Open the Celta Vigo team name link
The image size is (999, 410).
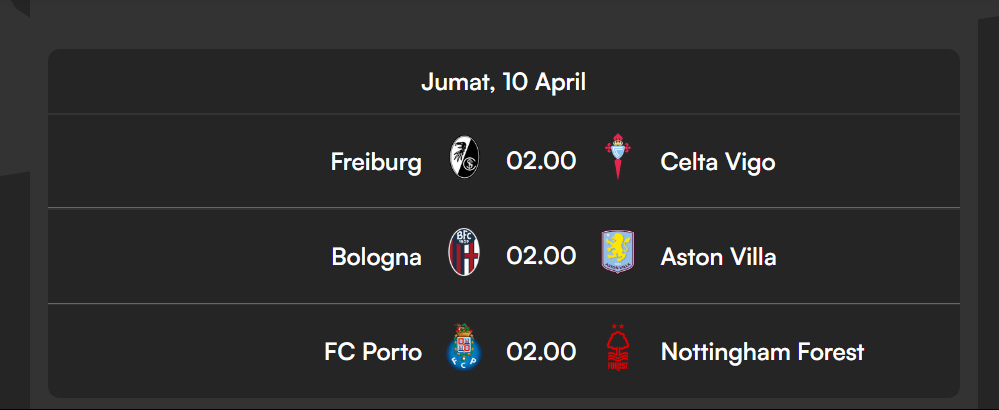[717, 161]
